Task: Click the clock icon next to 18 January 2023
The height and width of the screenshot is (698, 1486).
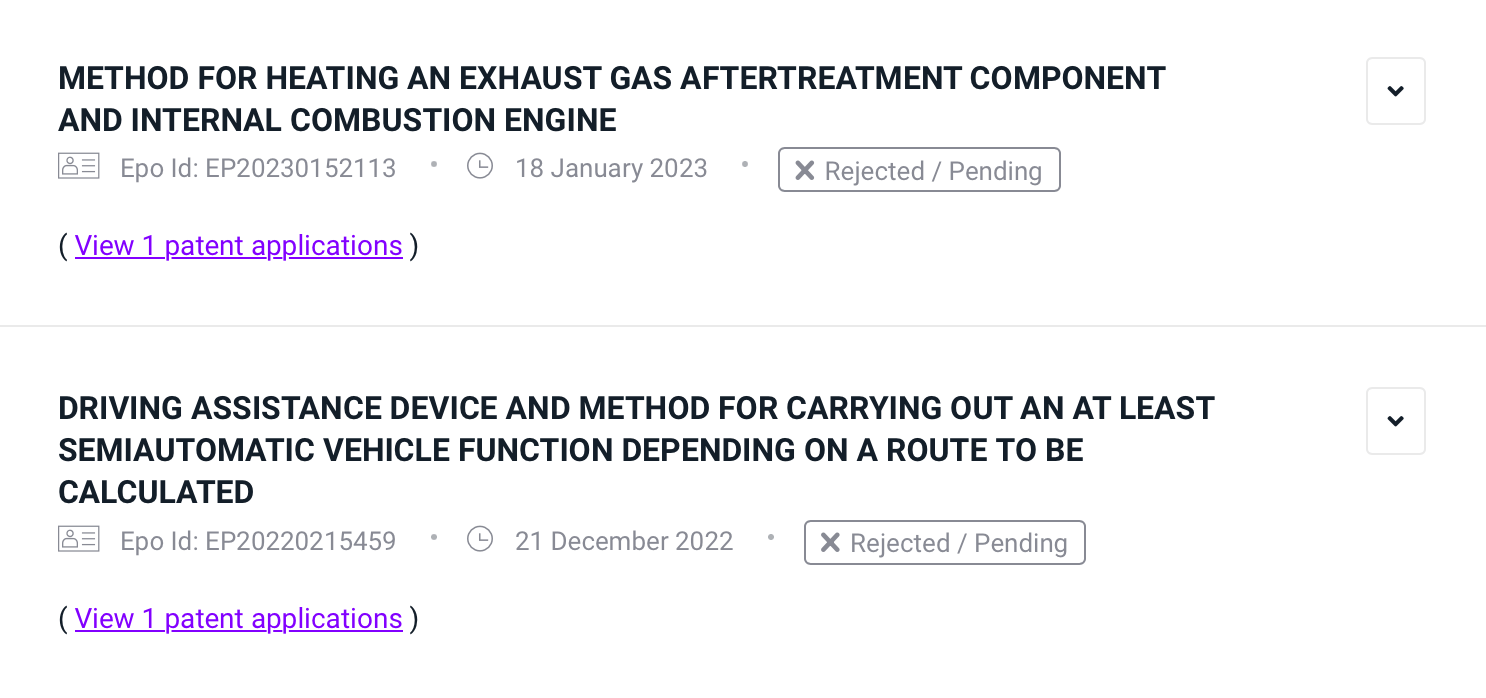Action: coord(480,167)
